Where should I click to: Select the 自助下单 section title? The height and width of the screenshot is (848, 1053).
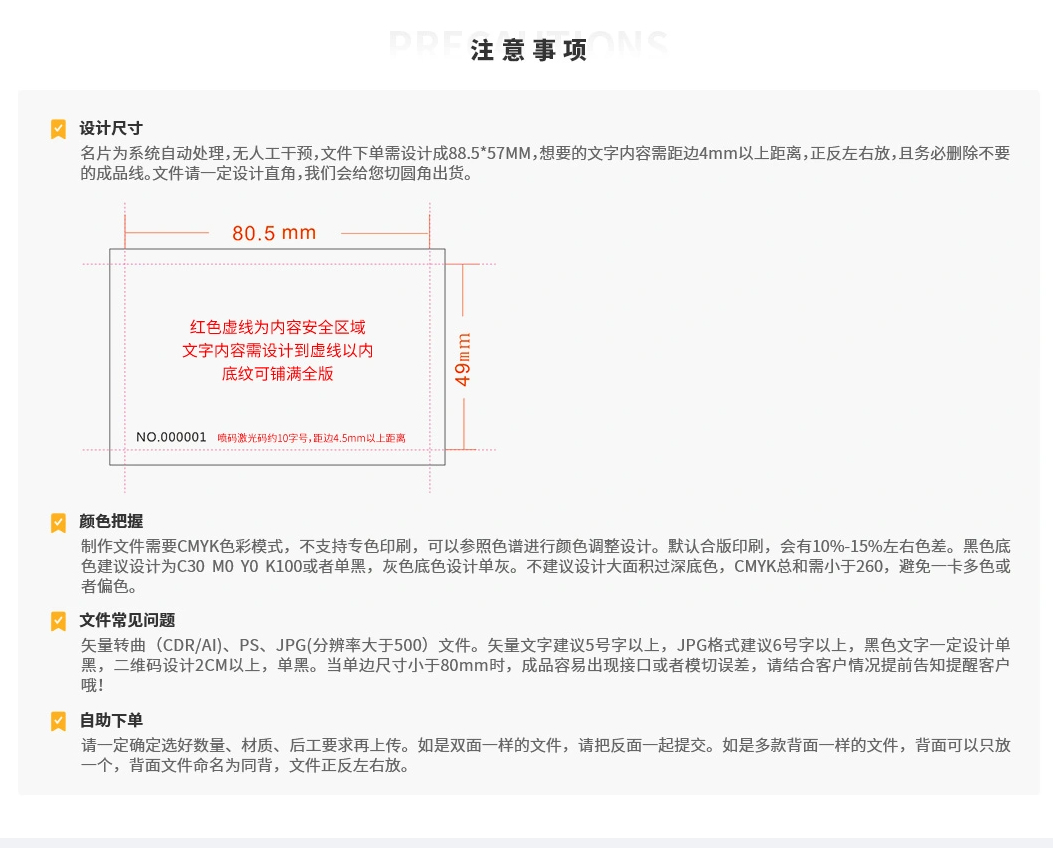point(111,720)
